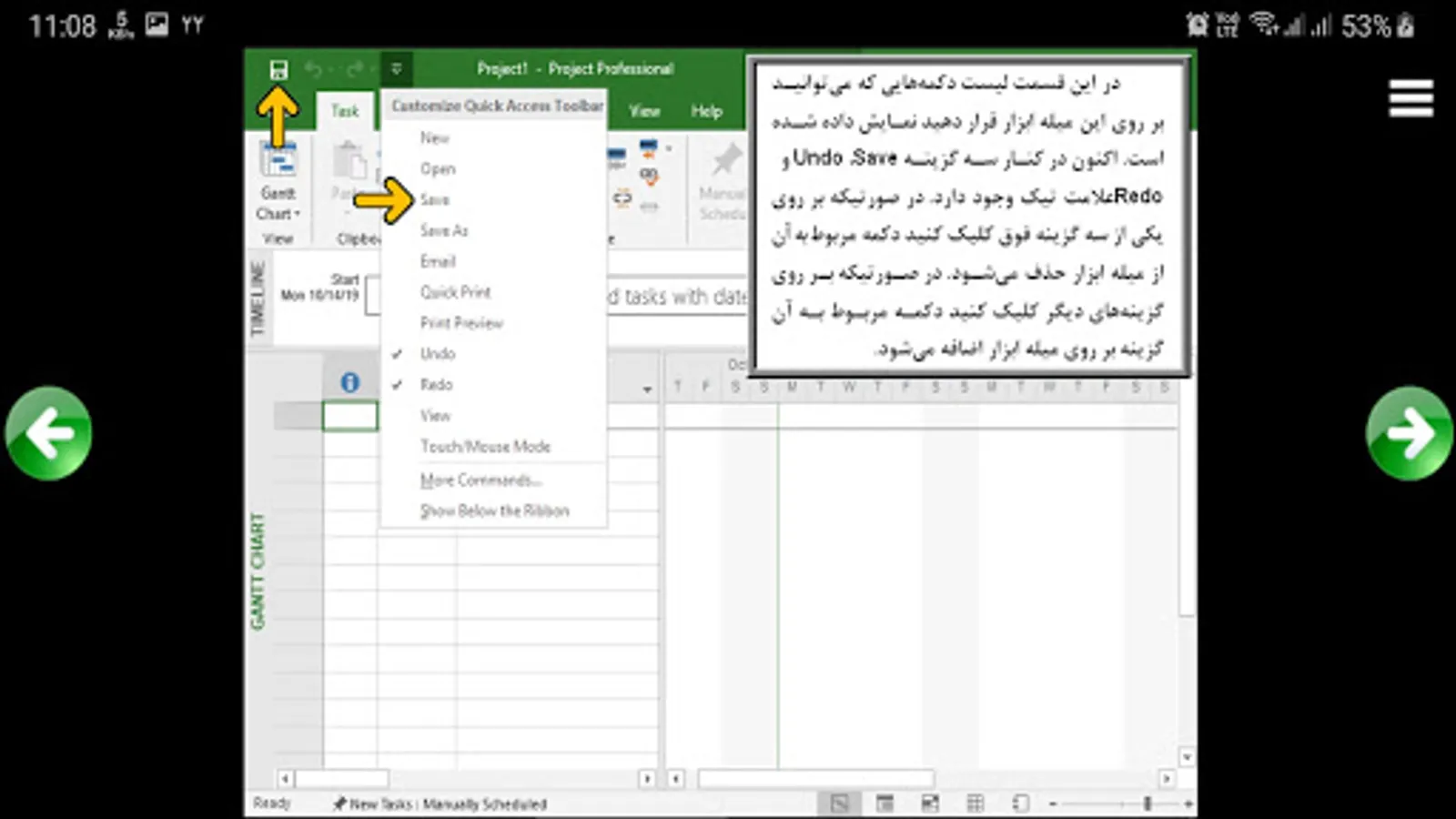
Task: Click the right scroll arrow under the Gantt chart
Action: pyautogui.click(x=1167, y=779)
